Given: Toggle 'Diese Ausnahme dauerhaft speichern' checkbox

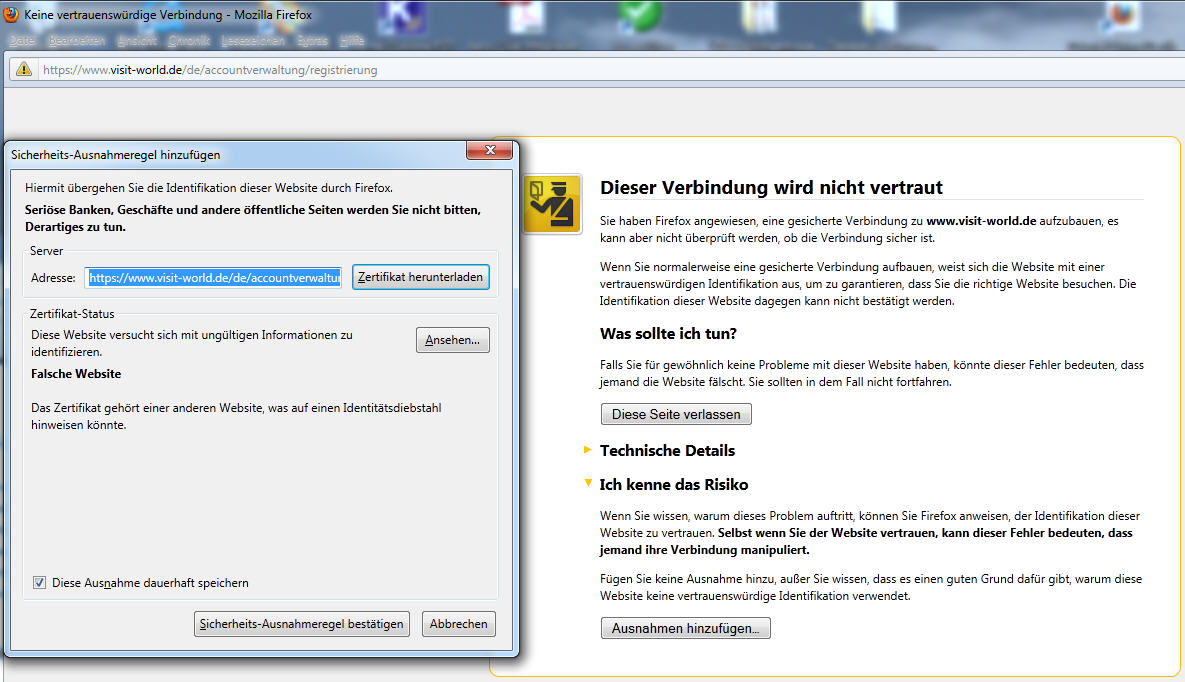Looking at the screenshot, I should pyautogui.click(x=40, y=583).
